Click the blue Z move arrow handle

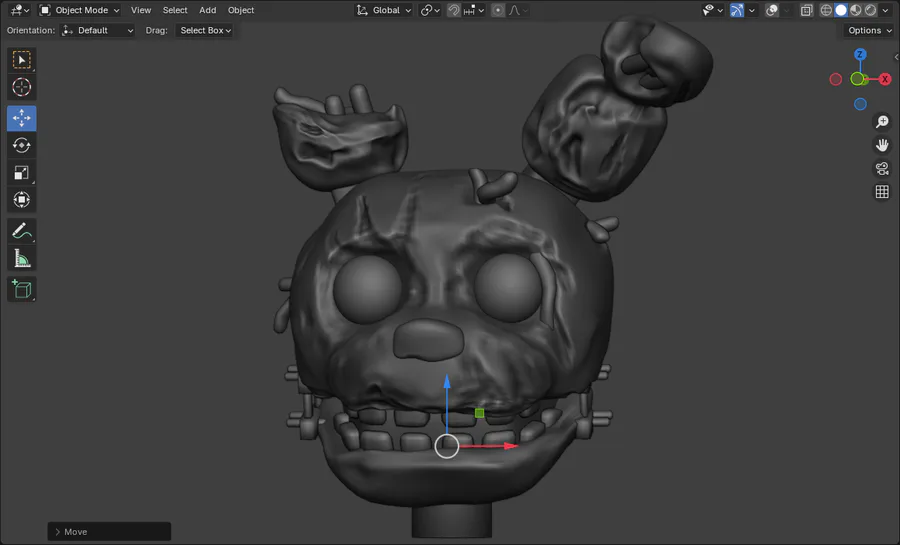[x=447, y=381]
